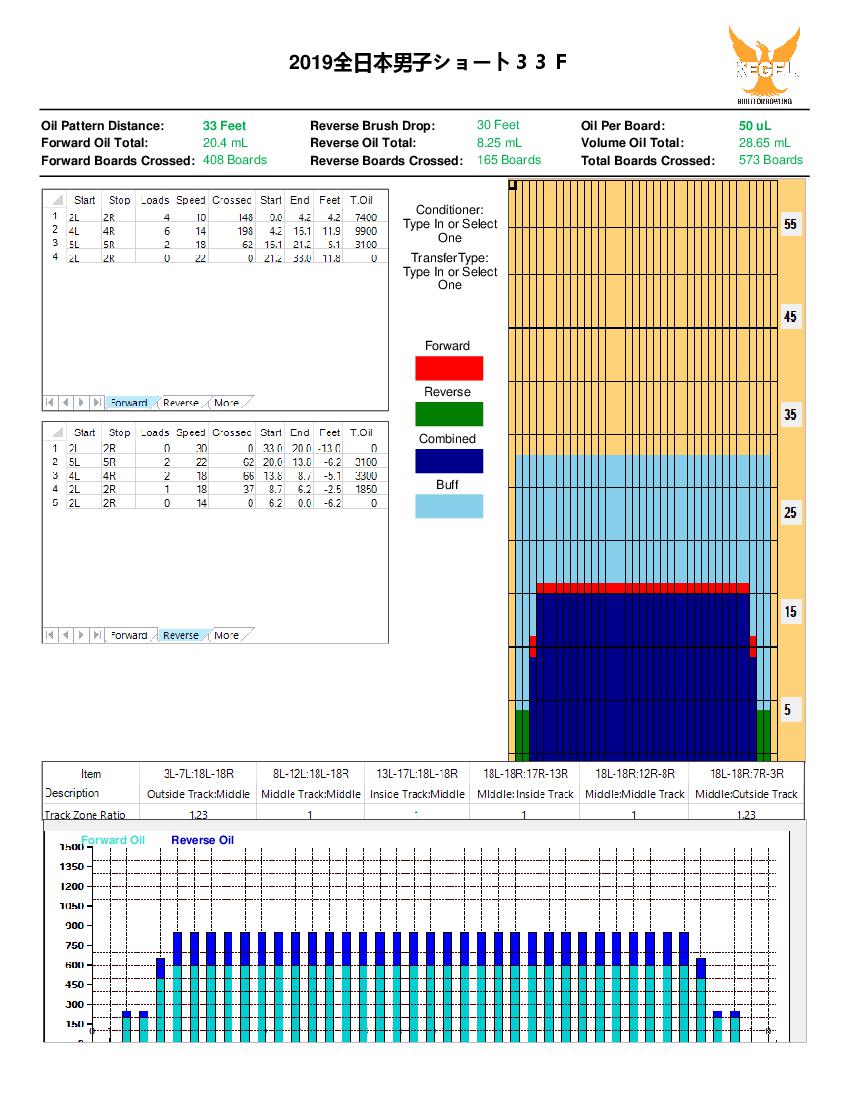The width and height of the screenshot is (850, 1100).
Task: Click the Kegel eagle logo
Action: click(x=764, y=65)
